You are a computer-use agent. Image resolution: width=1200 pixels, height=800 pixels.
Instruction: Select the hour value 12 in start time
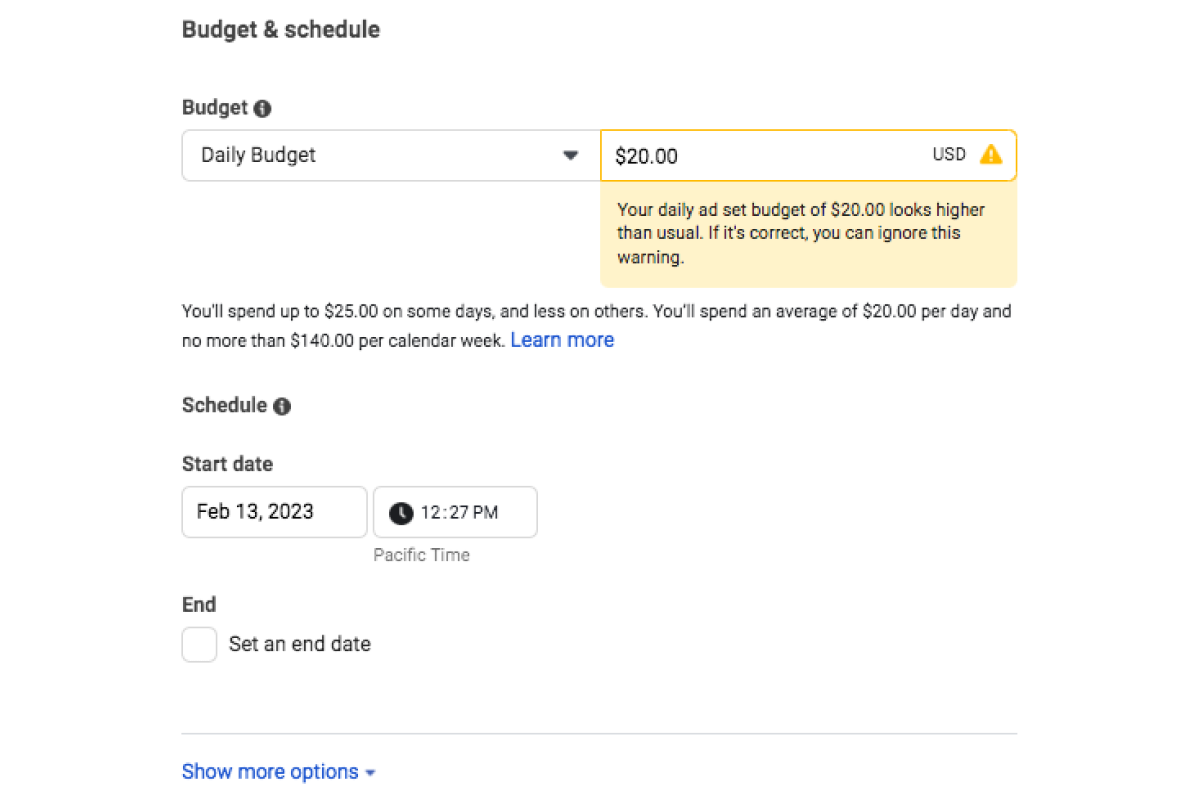click(x=430, y=513)
